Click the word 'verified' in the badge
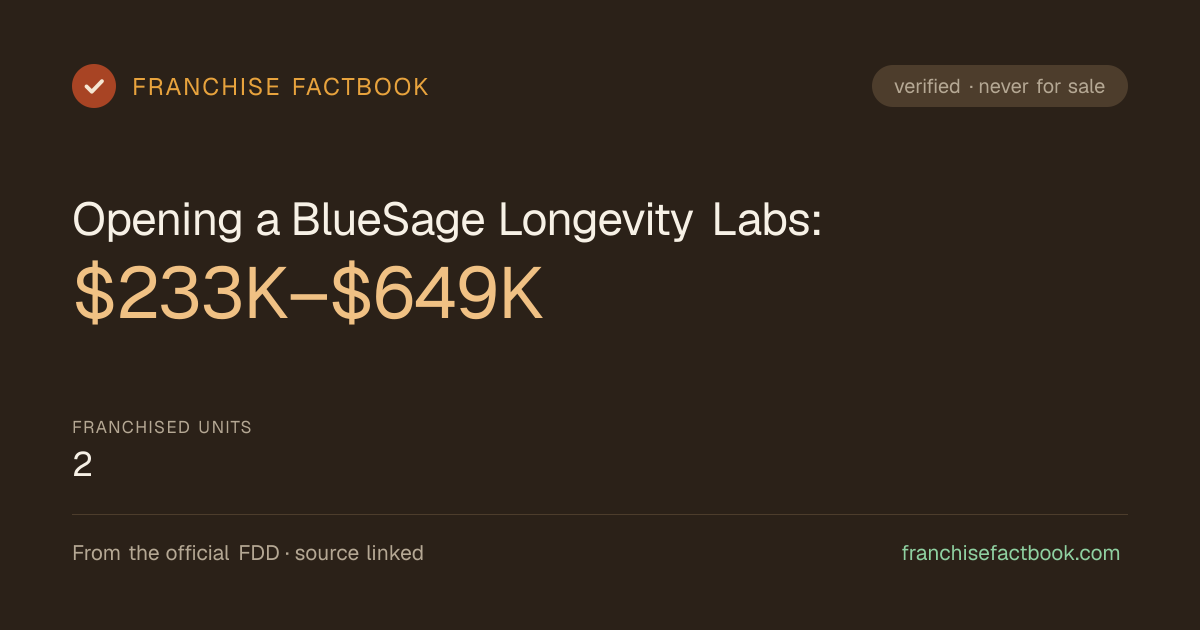Screen dimensions: 1200x630 [927, 86]
